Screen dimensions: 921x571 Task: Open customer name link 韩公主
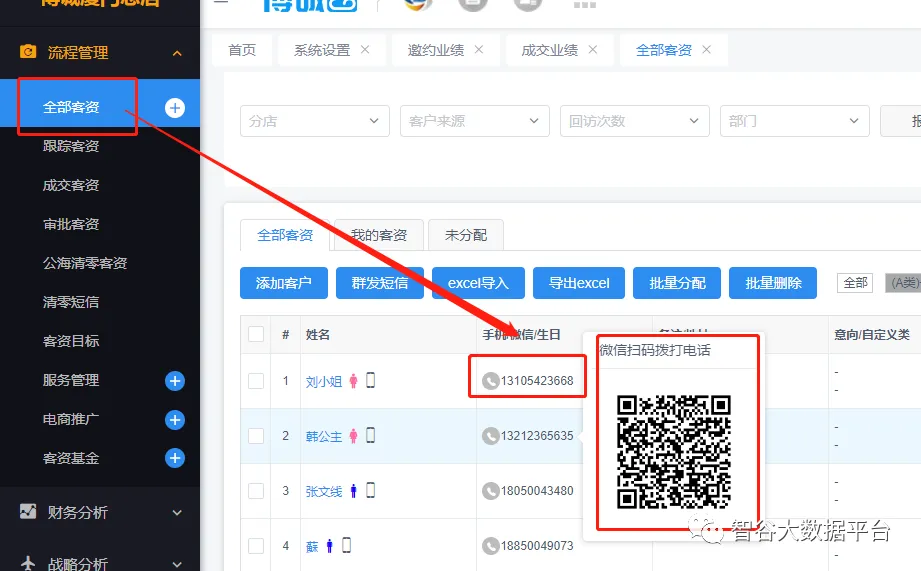coord(323,436)
